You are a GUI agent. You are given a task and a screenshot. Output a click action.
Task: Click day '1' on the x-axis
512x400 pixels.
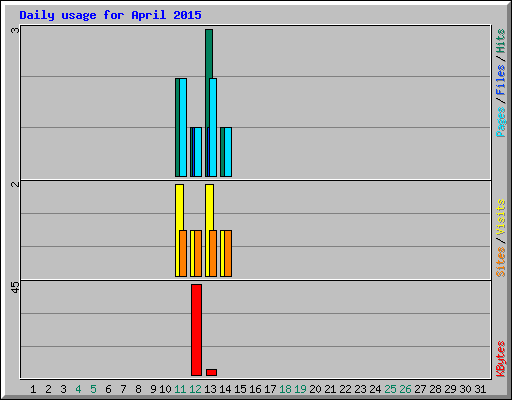point(33,389)
